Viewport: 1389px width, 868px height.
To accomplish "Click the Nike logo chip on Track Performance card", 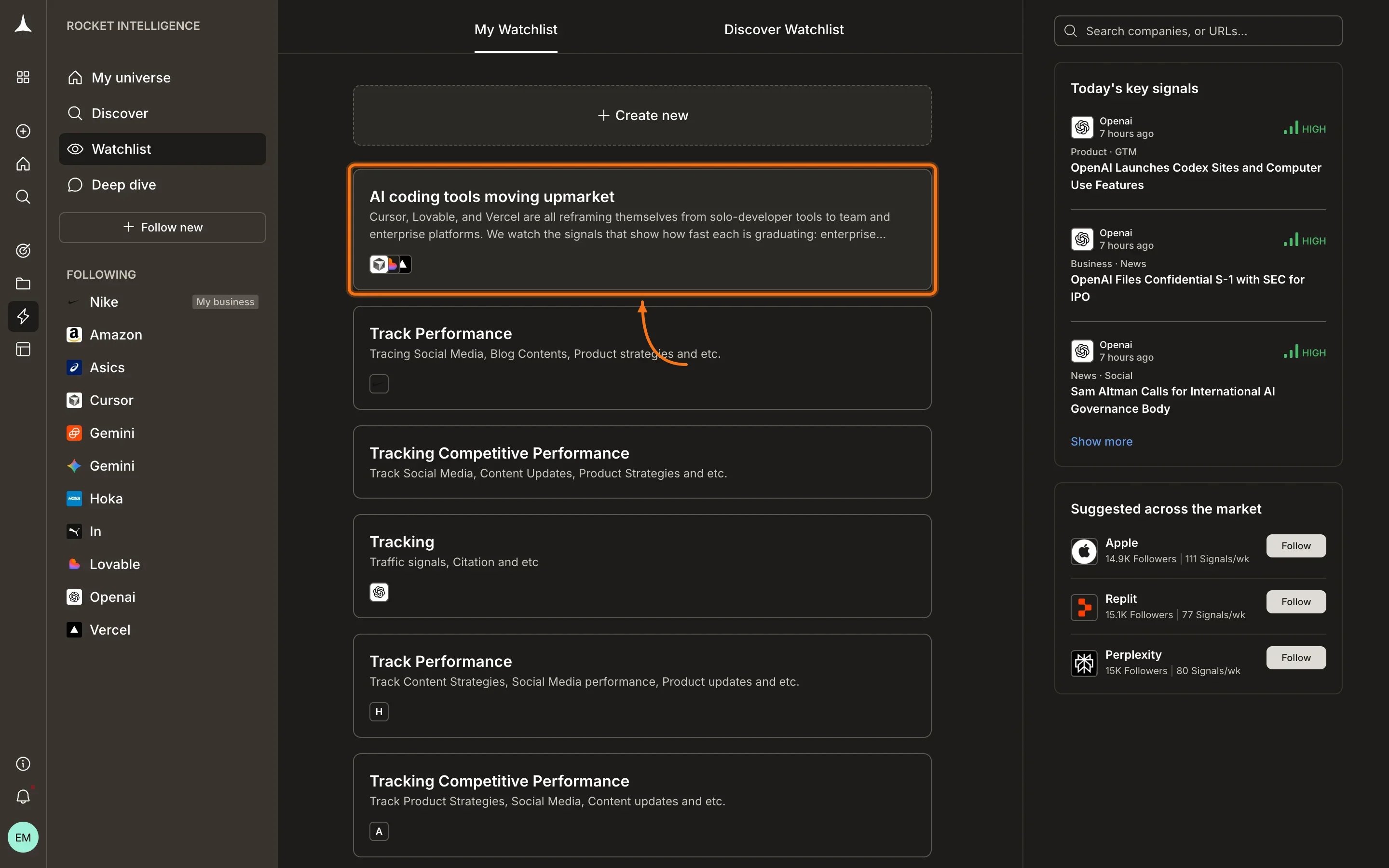I will (x=379, y=383).
